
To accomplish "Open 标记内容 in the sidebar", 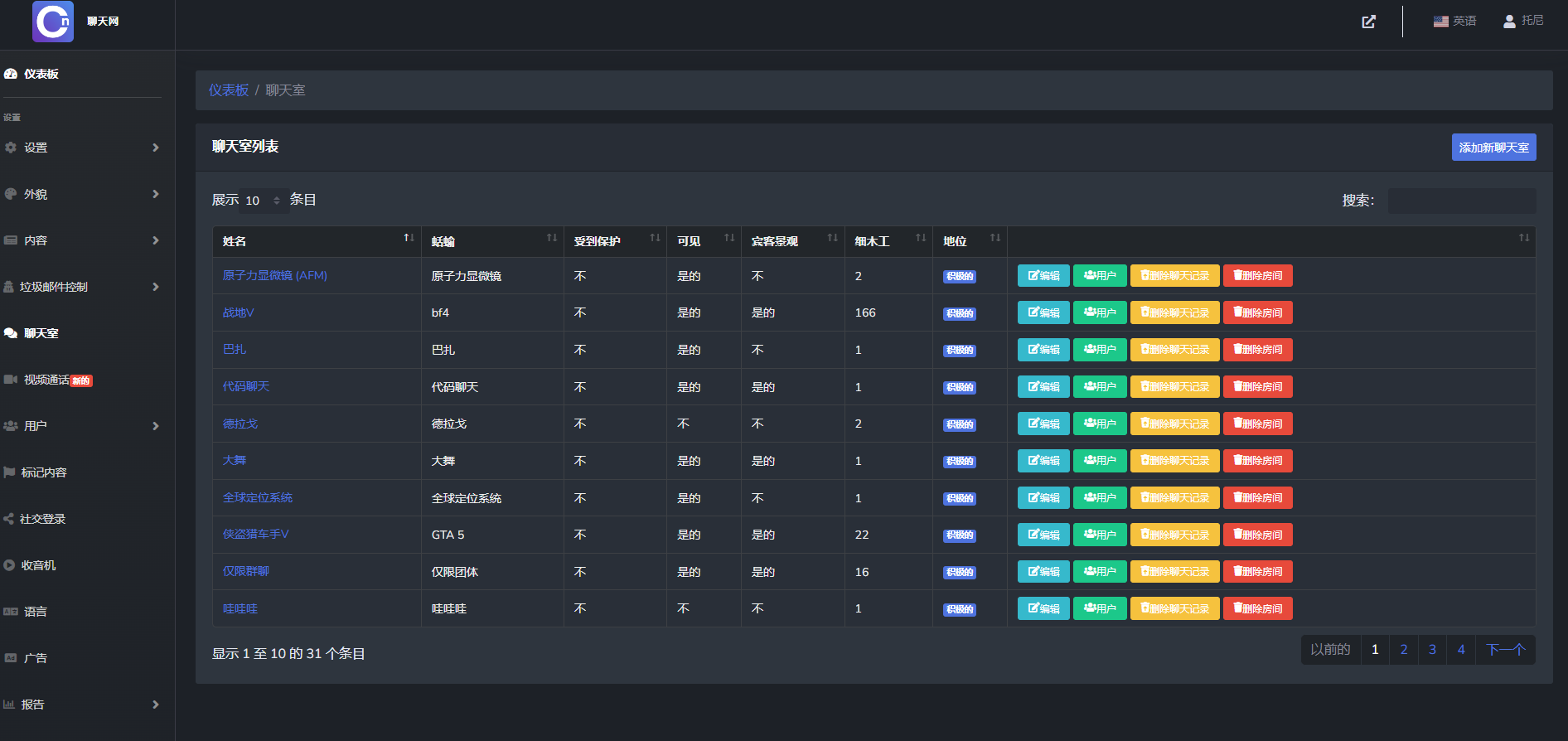I will pyautogui.click(x=44, y=472).
